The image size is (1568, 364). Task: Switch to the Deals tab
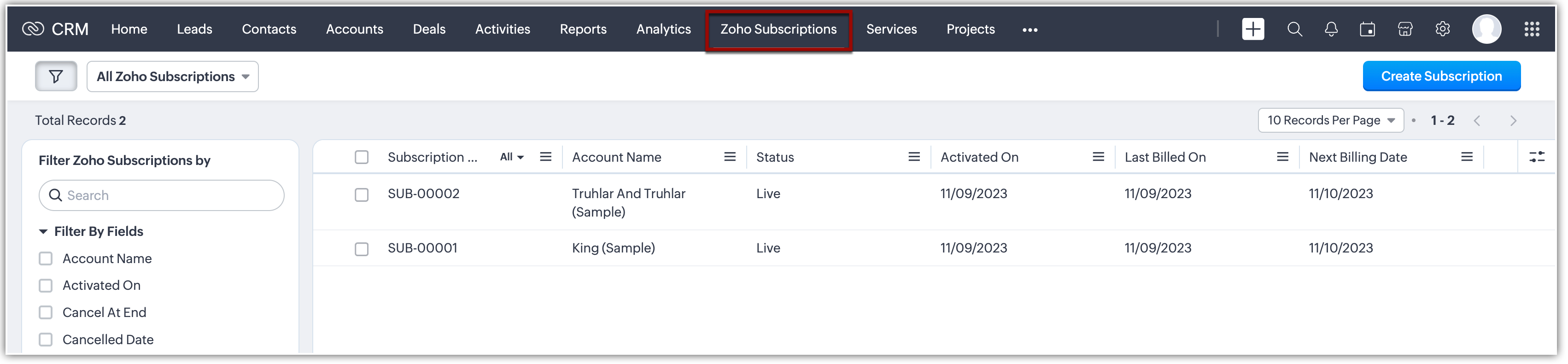tap(428, 29)
